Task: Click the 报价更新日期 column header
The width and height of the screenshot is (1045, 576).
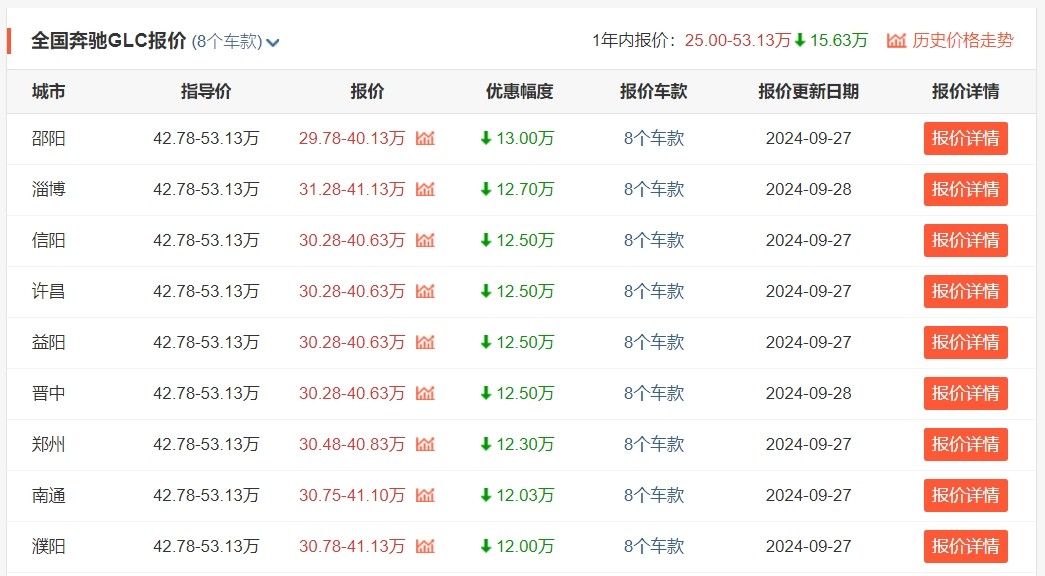Action: (x=808, y=91)
